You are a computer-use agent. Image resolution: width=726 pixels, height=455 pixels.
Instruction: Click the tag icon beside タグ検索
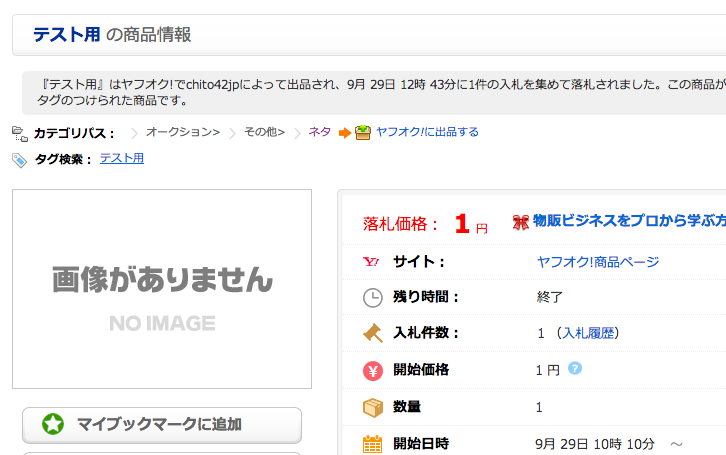[x=19, y=159]
